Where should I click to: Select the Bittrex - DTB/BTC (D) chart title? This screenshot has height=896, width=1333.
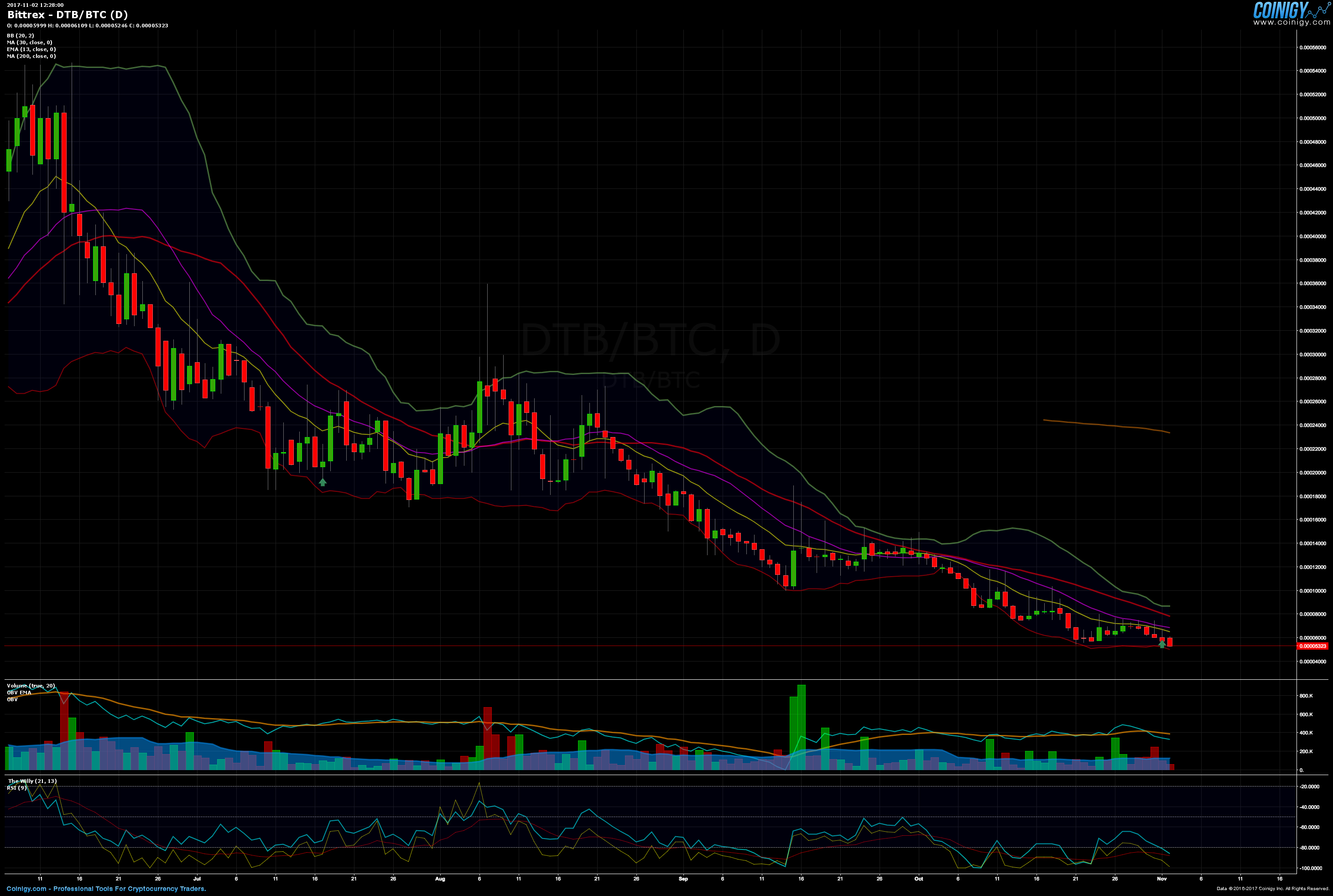[68, 15]
